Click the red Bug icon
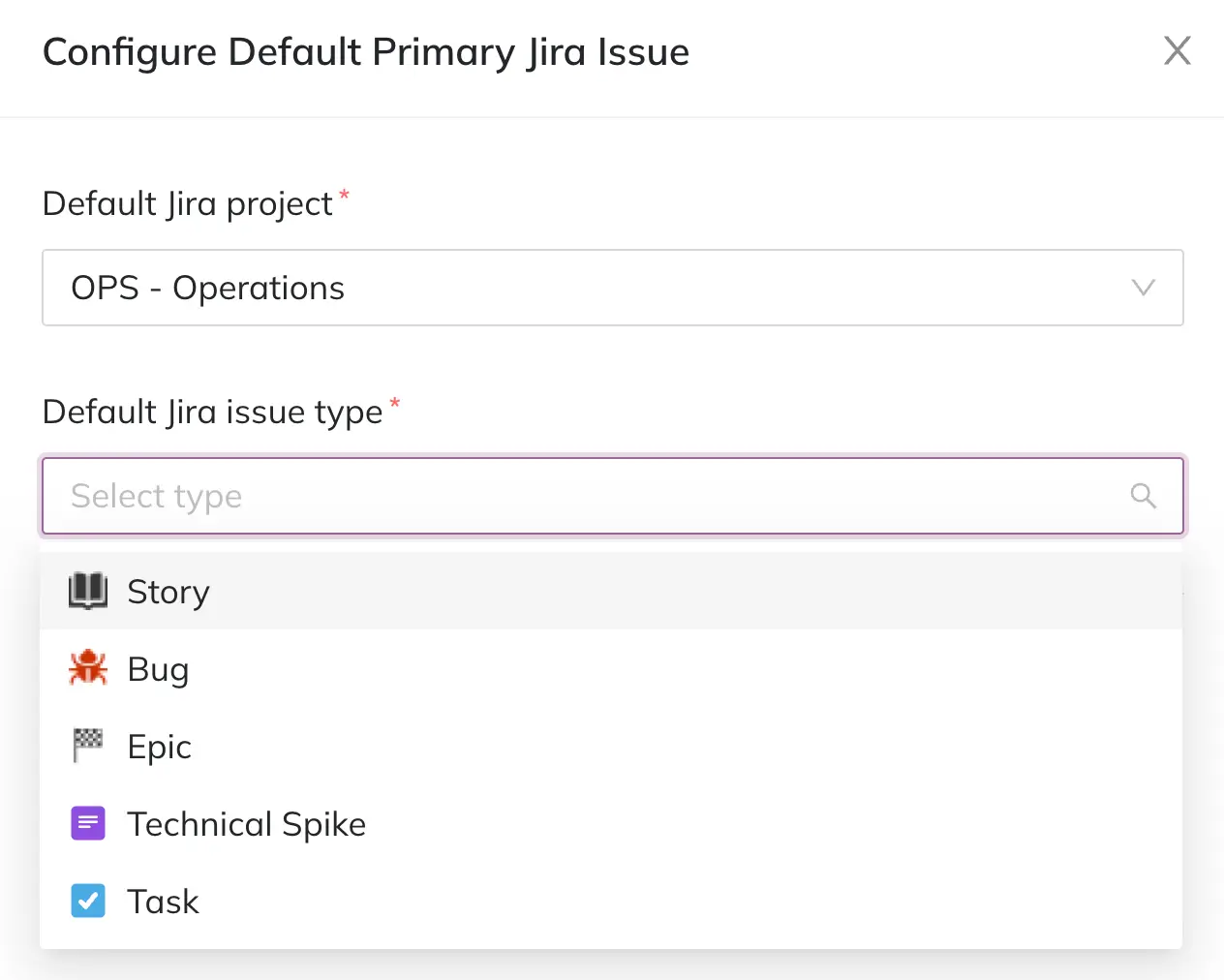 point(88,668)
